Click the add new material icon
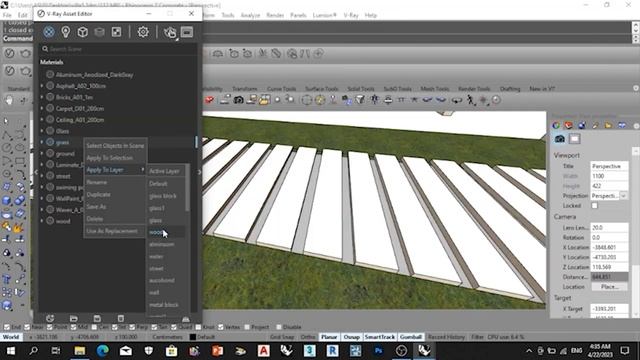 50,318
